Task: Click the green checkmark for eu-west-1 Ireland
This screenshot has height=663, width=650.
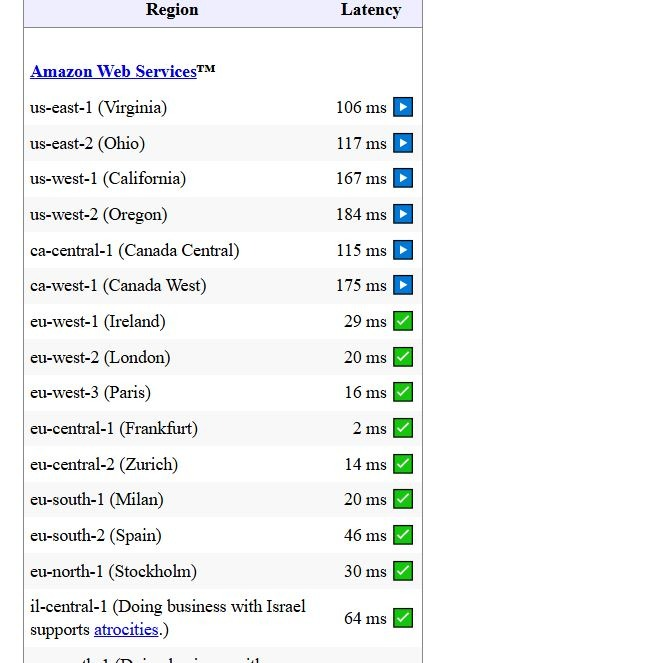Action: pos(403,321)
